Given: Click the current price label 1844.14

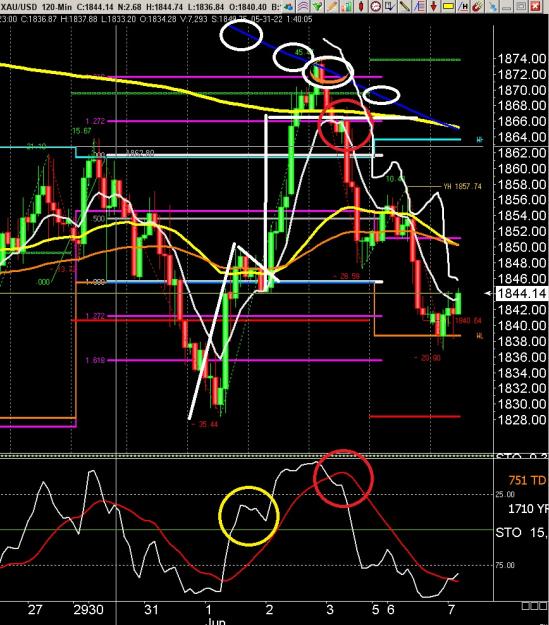Looking at the screenshot, I should point(521,294).
